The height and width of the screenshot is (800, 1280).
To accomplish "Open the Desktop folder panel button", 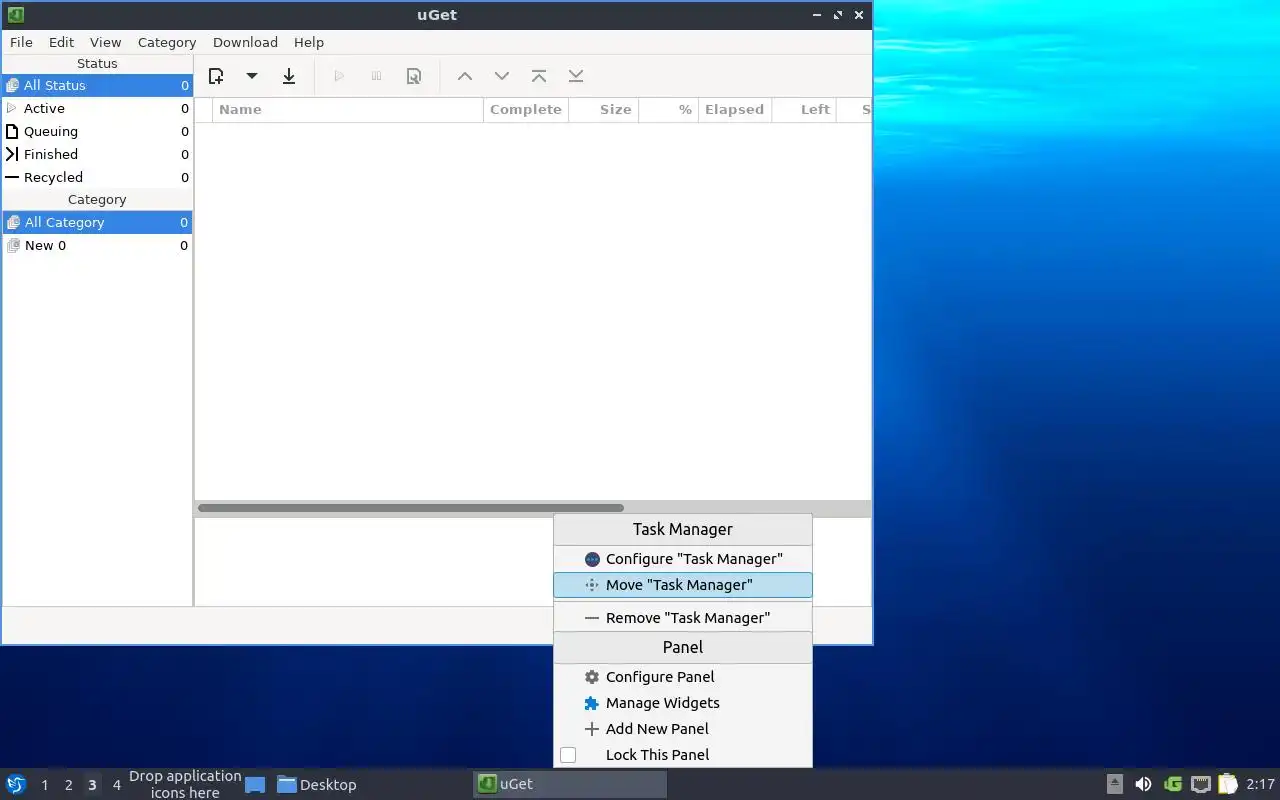I will pyautogui.click(x=317, y=785).
